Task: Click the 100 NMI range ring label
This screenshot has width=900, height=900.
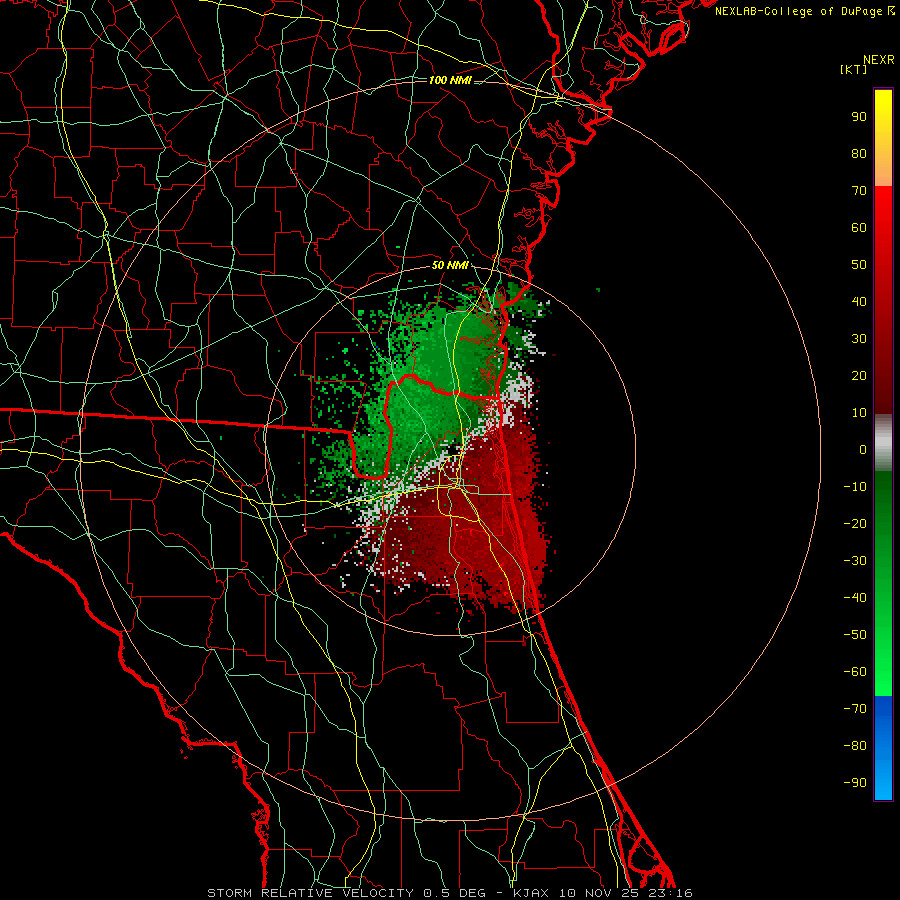Action: tap(450, 80)
